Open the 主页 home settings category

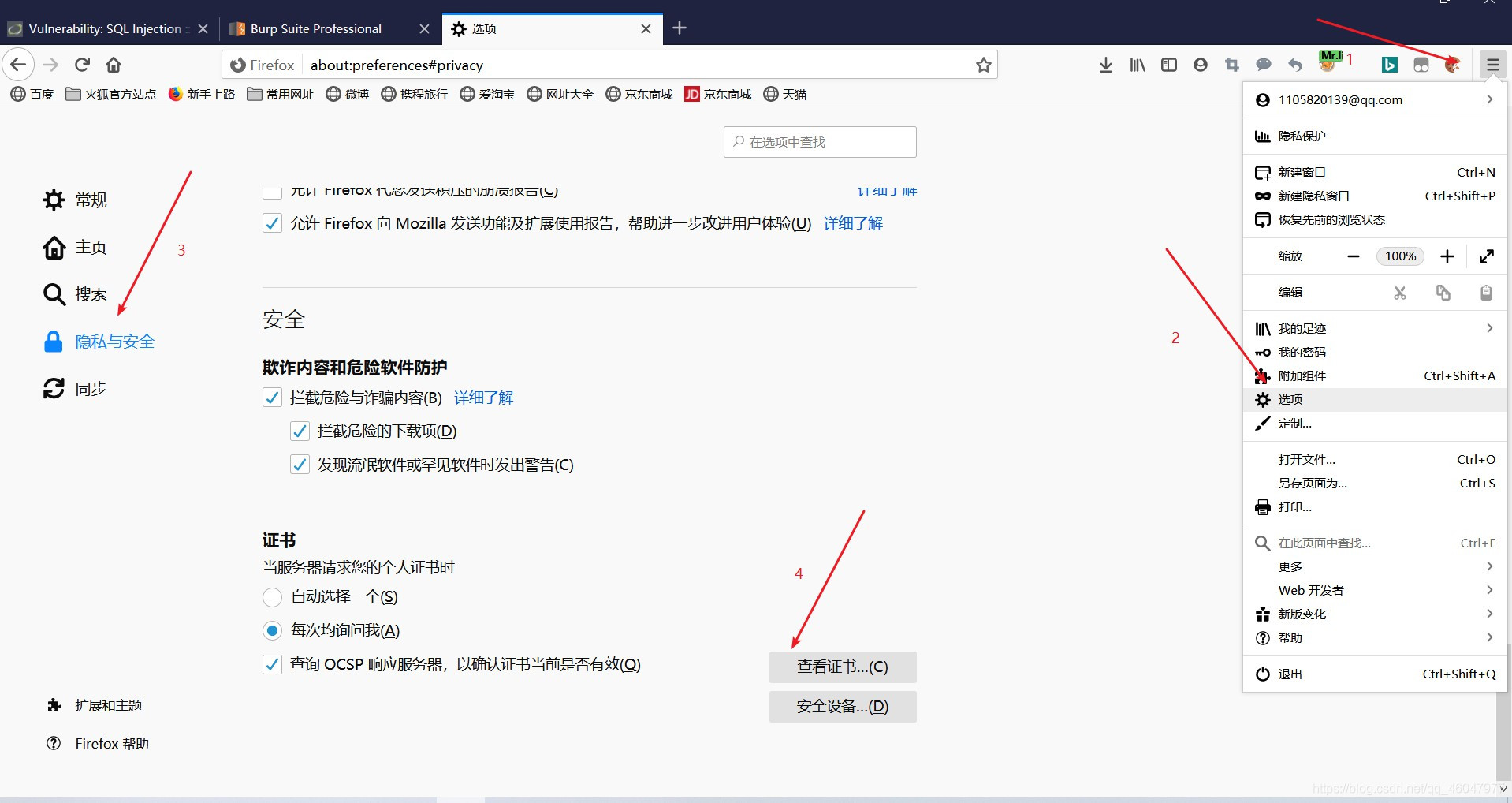(75, 247)
